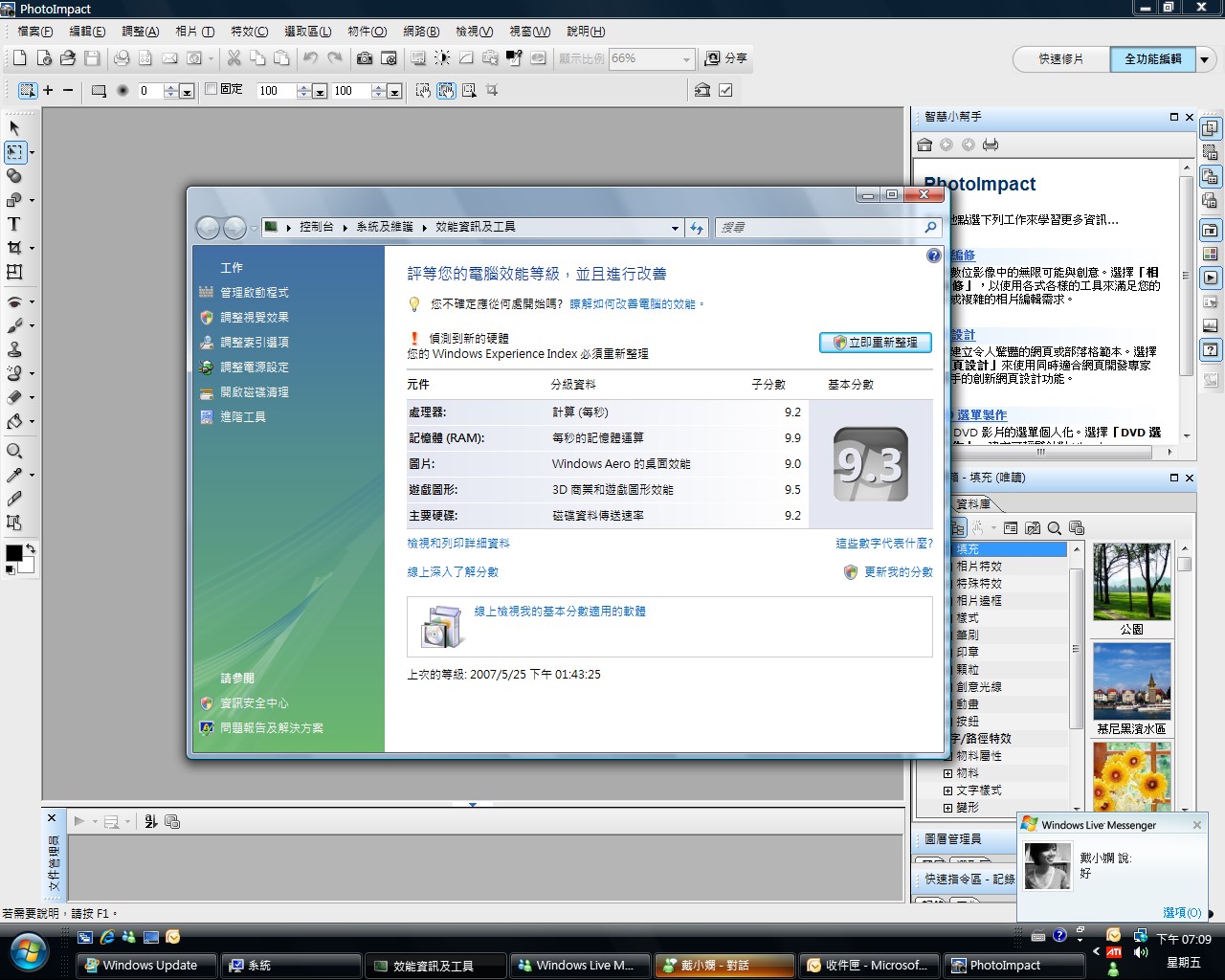Select the Stamp tool in the toolbox
Viewport: 1225px width, 980px height.
pos(14,349)
